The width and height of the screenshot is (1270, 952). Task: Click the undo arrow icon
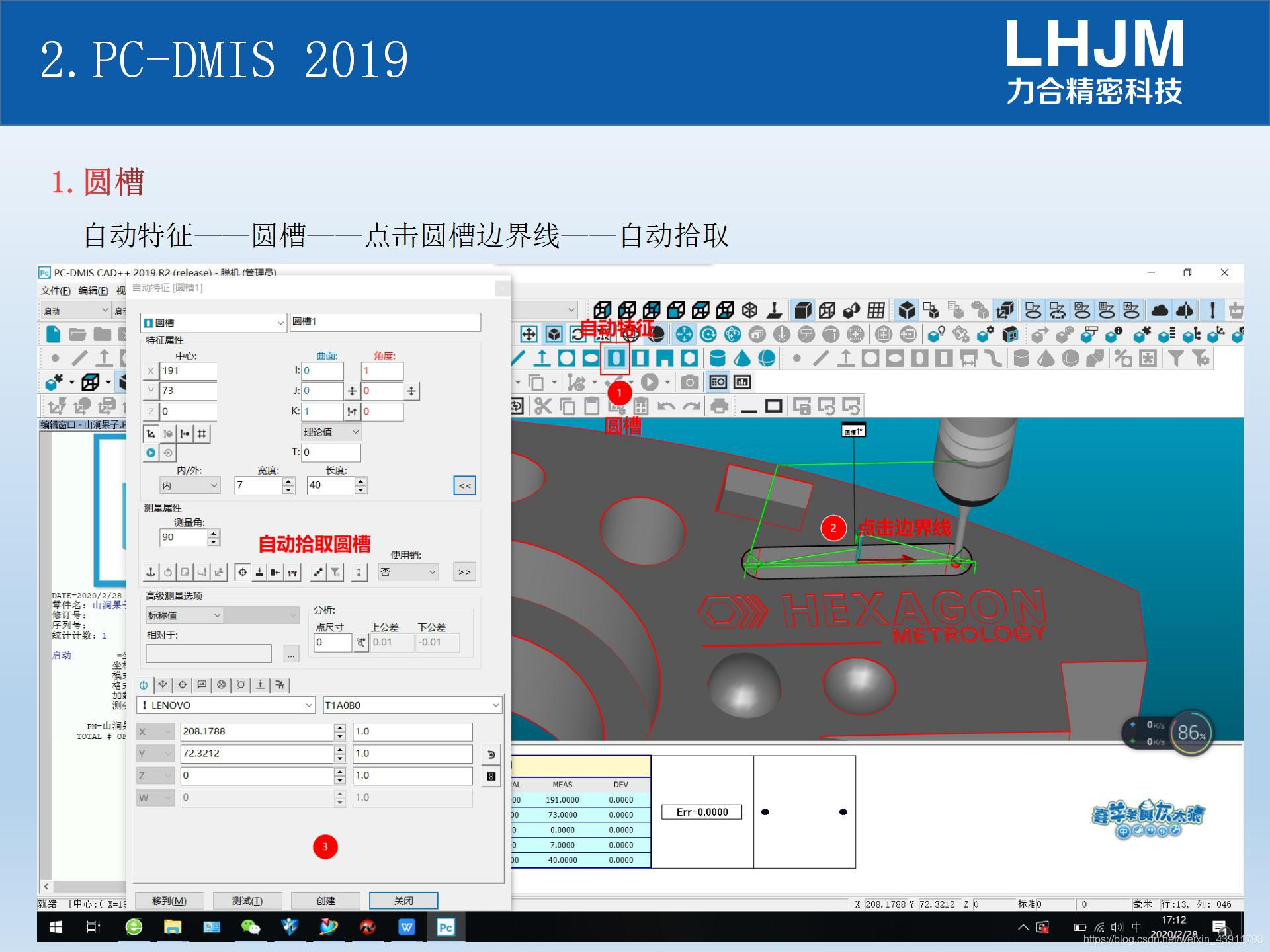point(666,406)
